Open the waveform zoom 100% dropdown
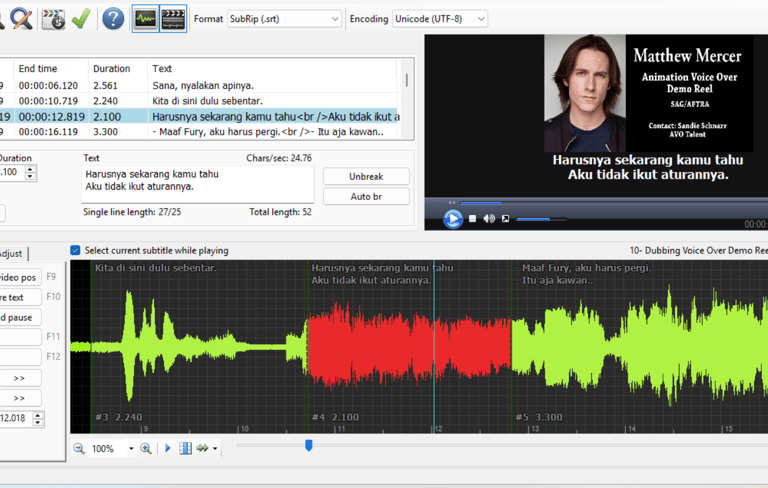Screen dimensions: 768x488 coord(131,448)
